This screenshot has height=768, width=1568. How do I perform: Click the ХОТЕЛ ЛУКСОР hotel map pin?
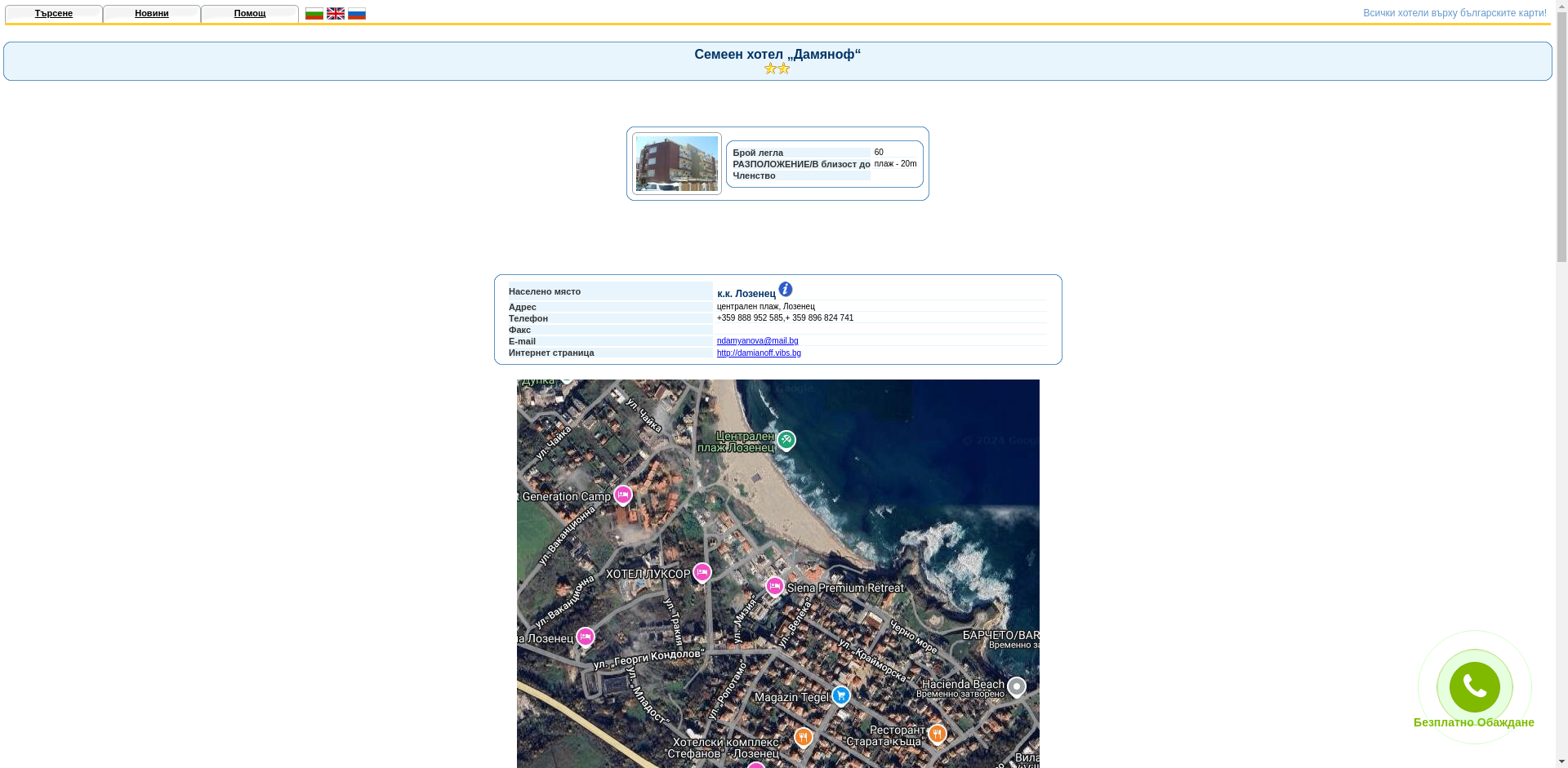pos(702,572)
